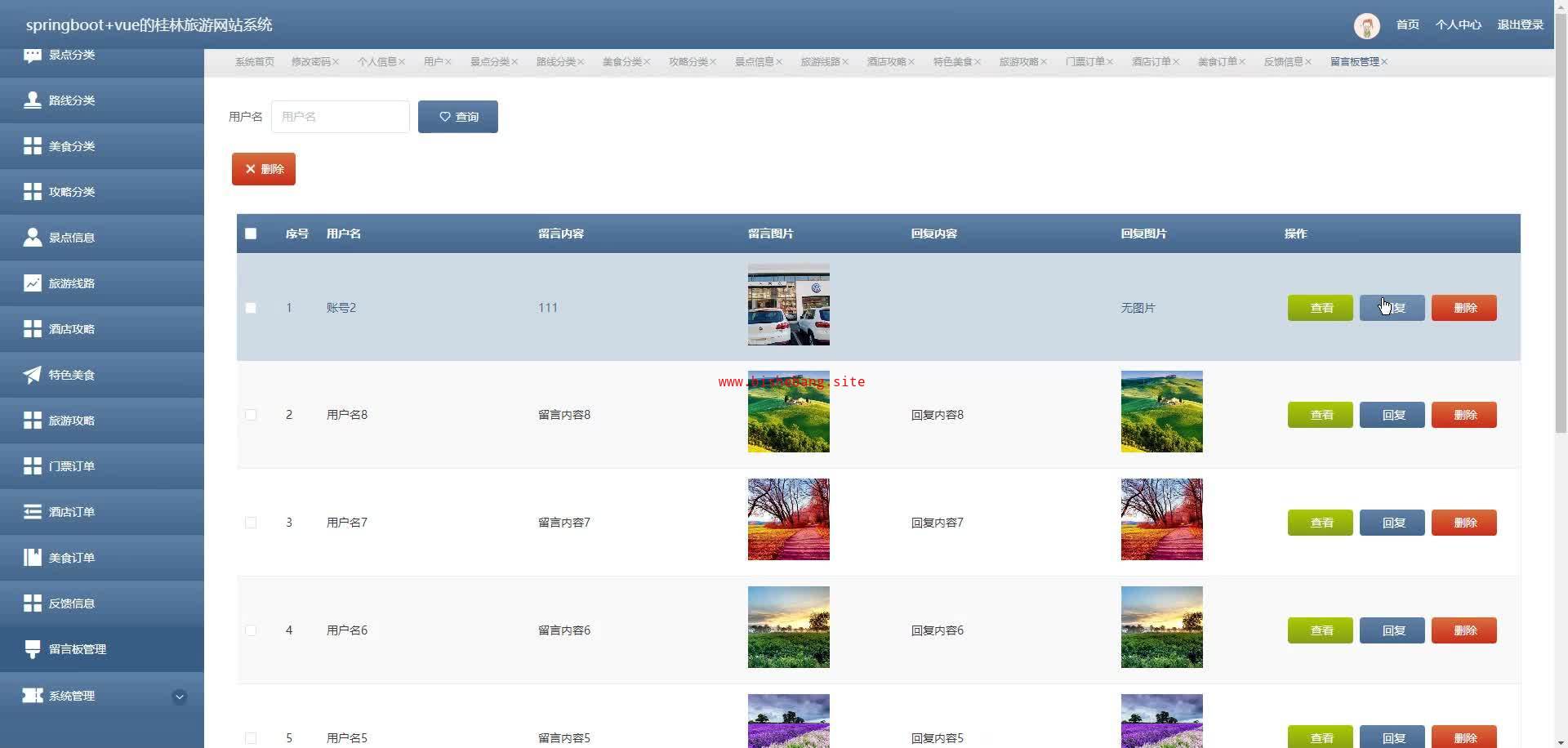Click the 留言板管理 sidebar icon

tap(33, 649)
